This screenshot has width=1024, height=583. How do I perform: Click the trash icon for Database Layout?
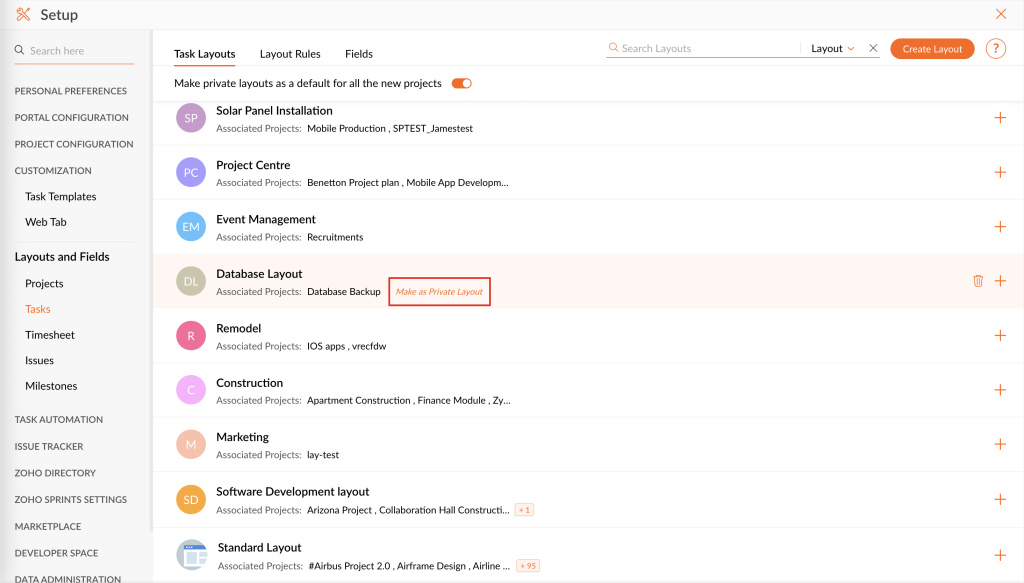978,281
